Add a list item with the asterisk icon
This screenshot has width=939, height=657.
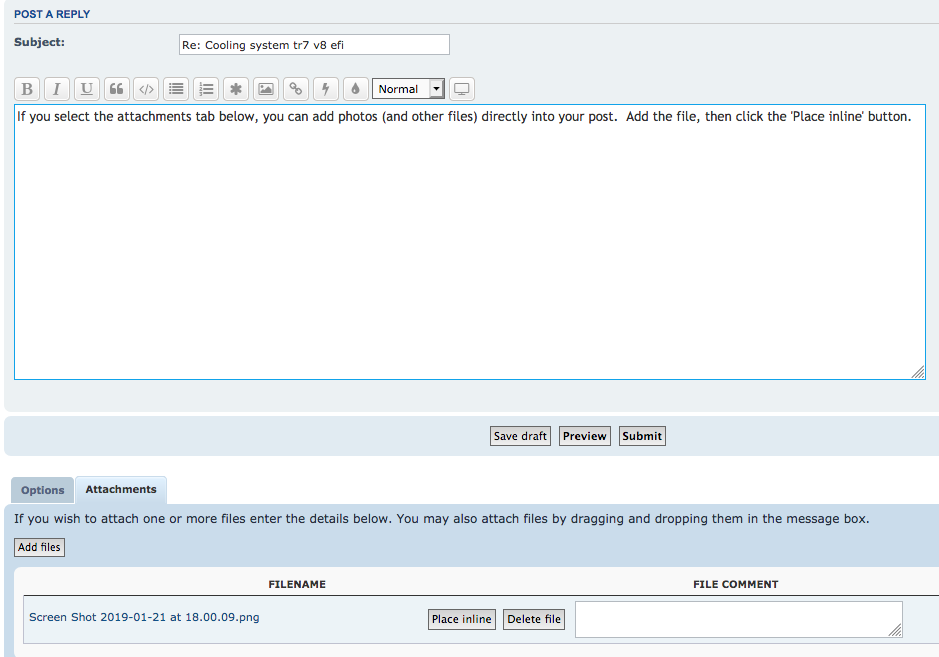click(x=236, y=89)
